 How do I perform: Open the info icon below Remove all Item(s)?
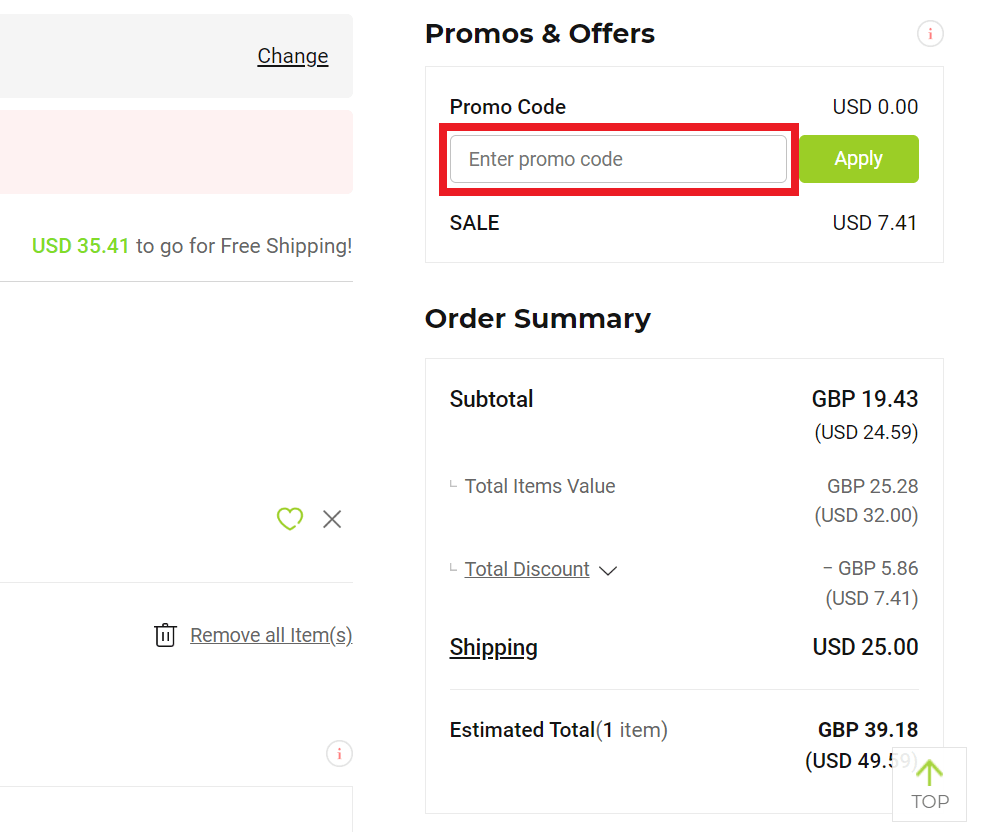(339, 753)
